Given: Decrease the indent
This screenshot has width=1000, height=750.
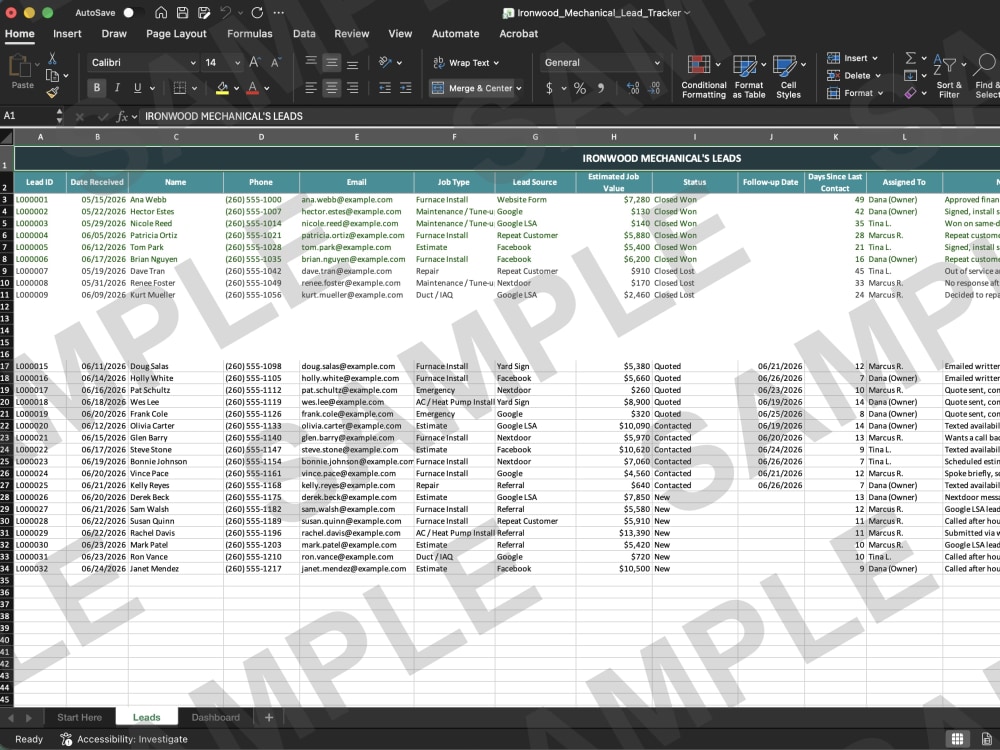Looking at the screenshot, I should coord(385,88).
